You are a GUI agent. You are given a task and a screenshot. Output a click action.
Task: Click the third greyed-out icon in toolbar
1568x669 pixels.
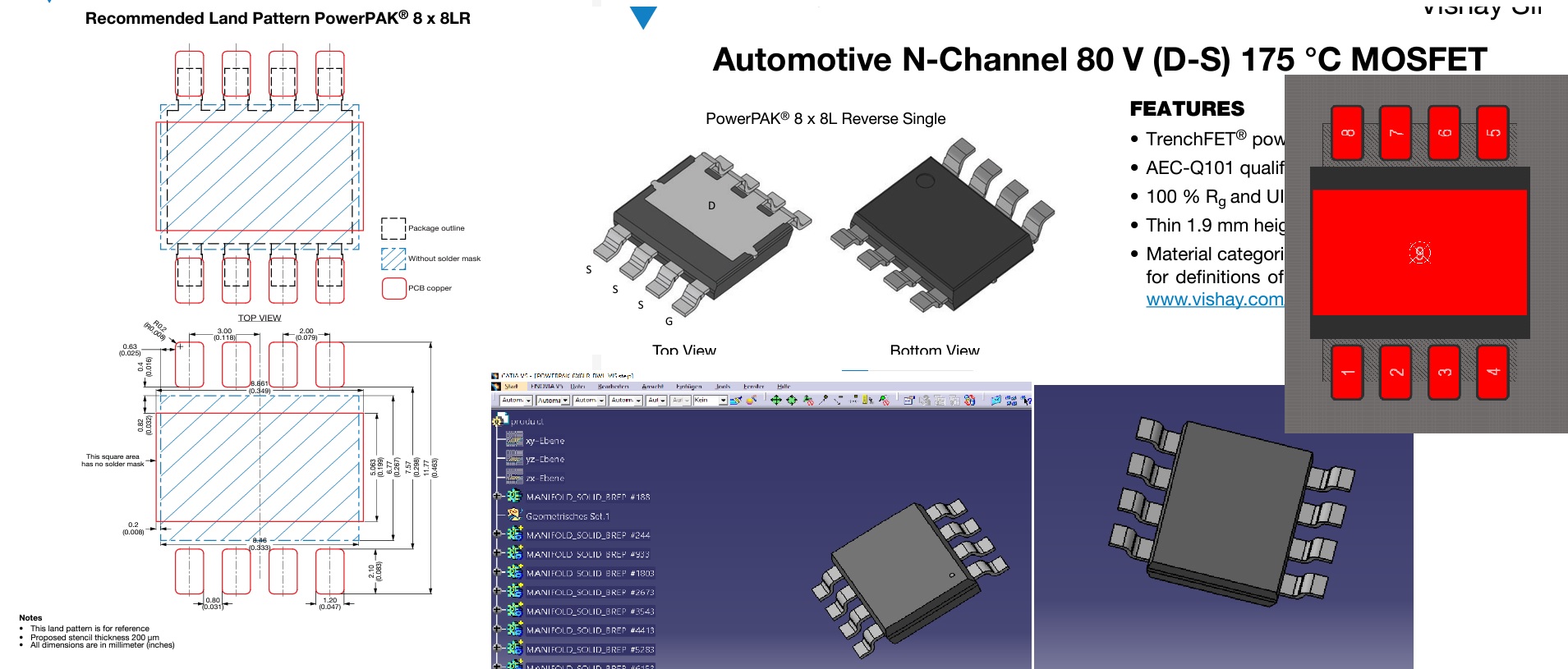pyautogui.click(x=954, y=400)
